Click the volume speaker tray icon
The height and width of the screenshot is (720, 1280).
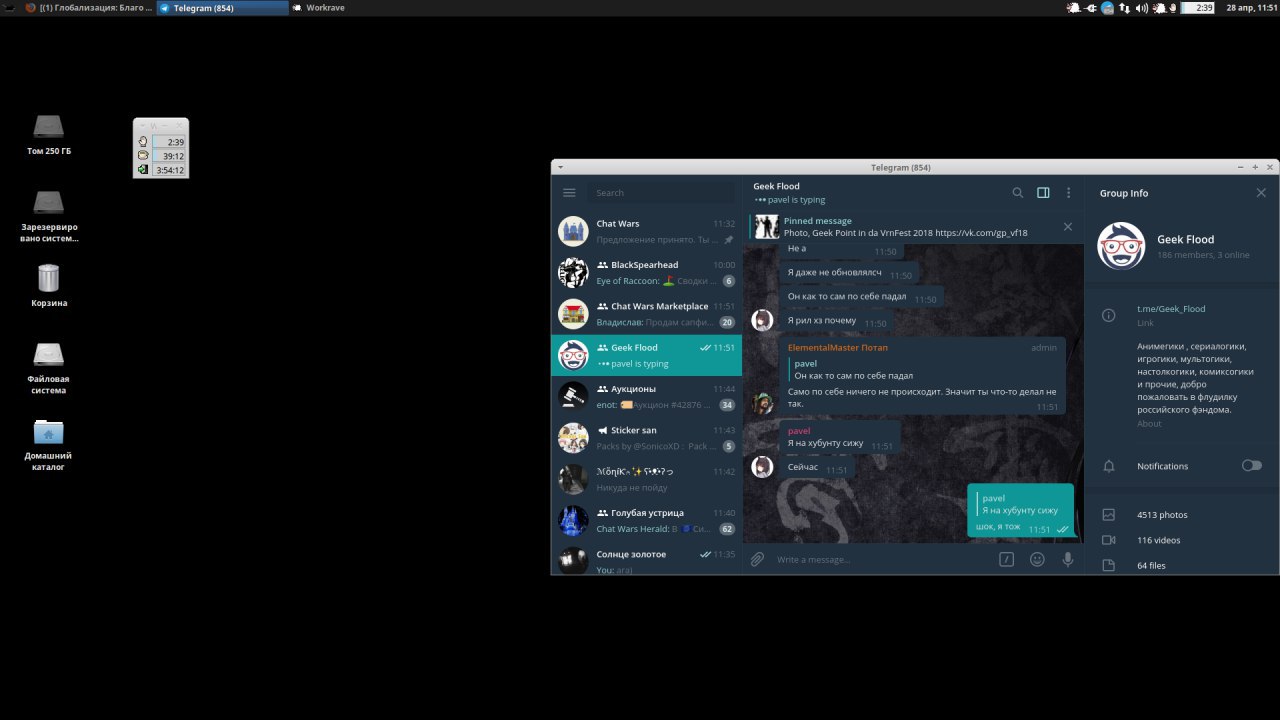pos(1141,8)
